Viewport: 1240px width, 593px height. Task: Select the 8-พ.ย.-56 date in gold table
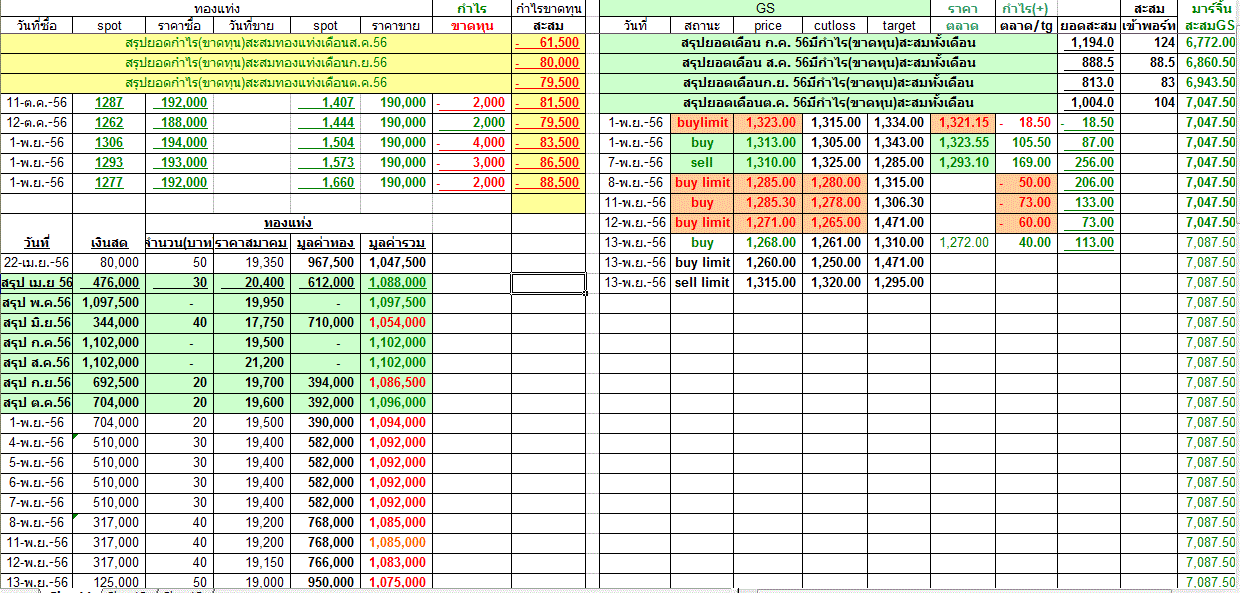(x=36, y=522)
